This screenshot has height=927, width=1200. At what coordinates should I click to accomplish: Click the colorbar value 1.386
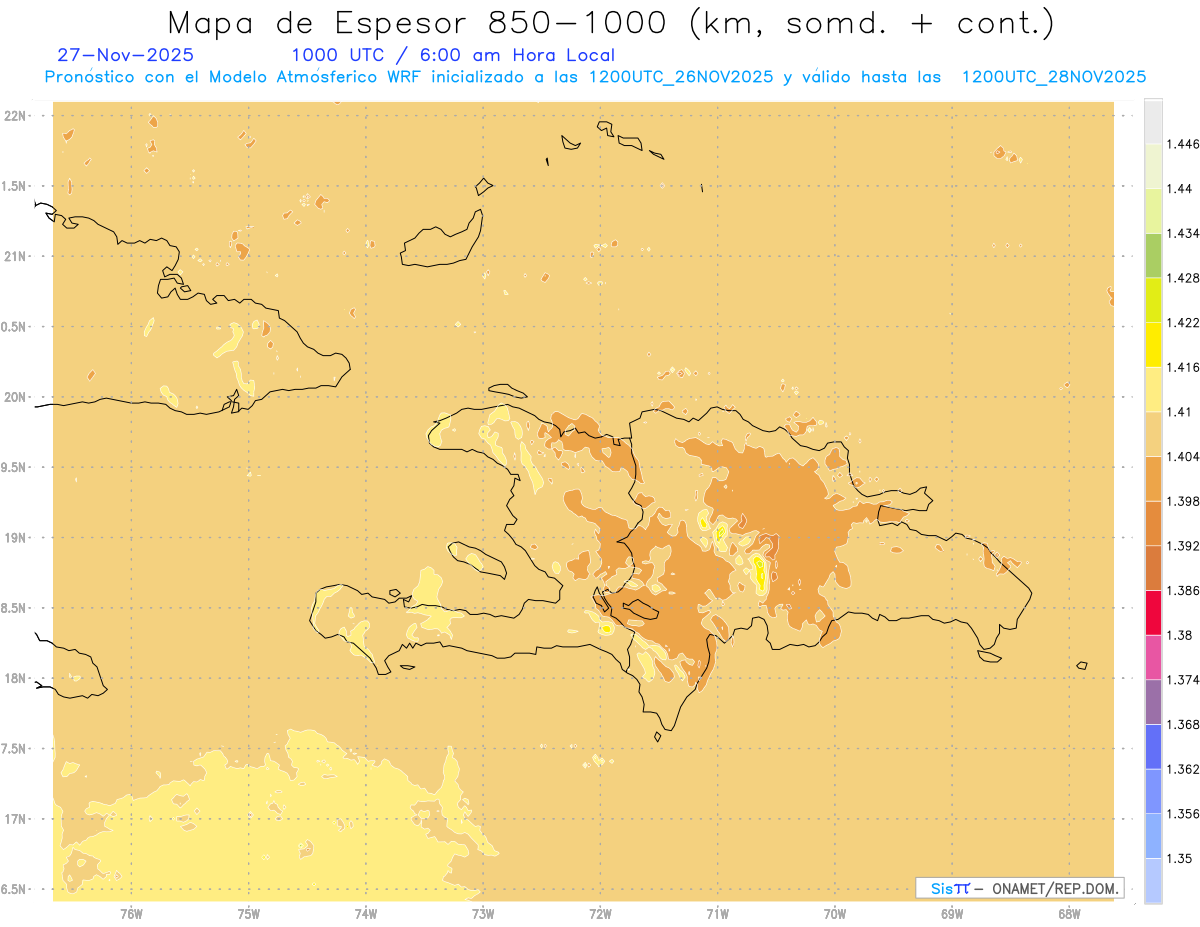(x=1182, y=591)
